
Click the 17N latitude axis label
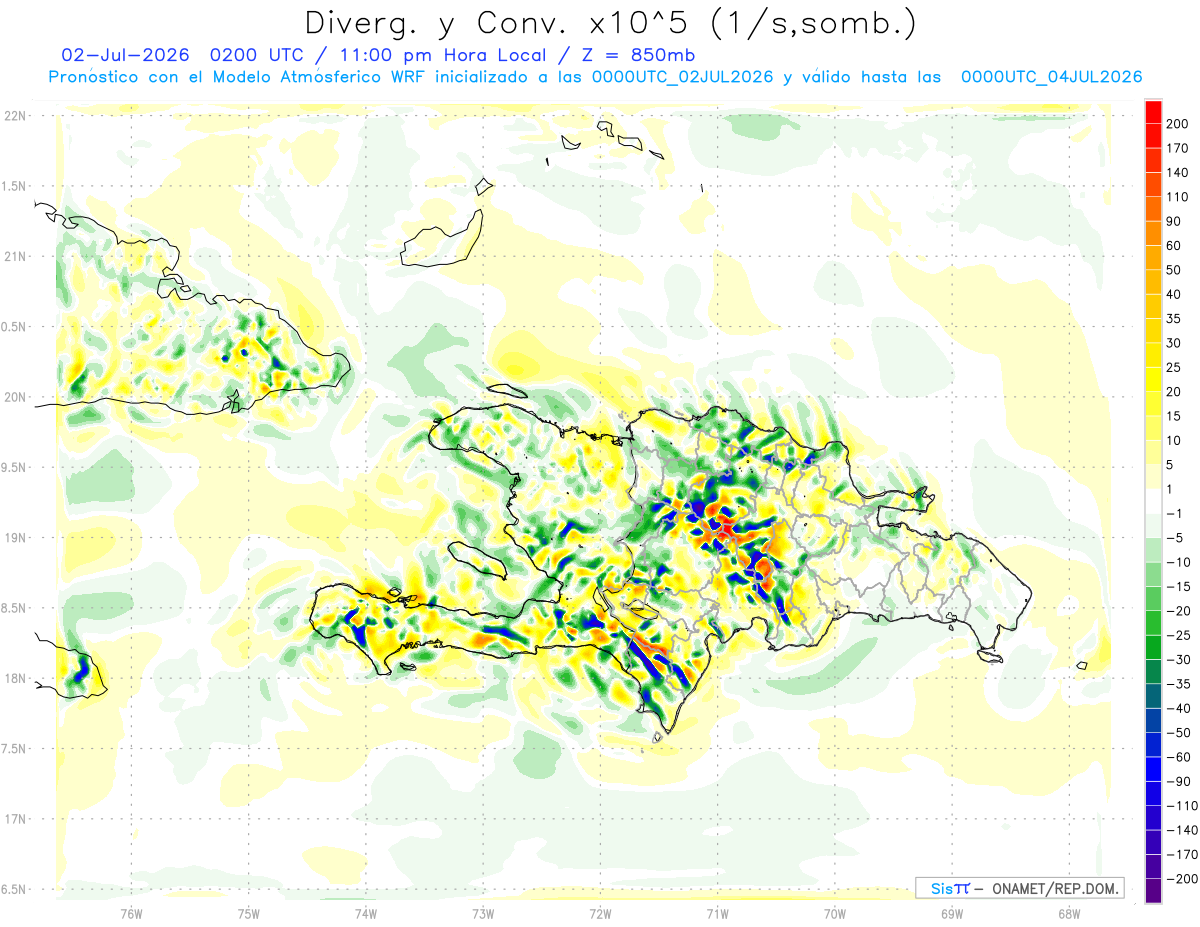click(x=15, y=818)
